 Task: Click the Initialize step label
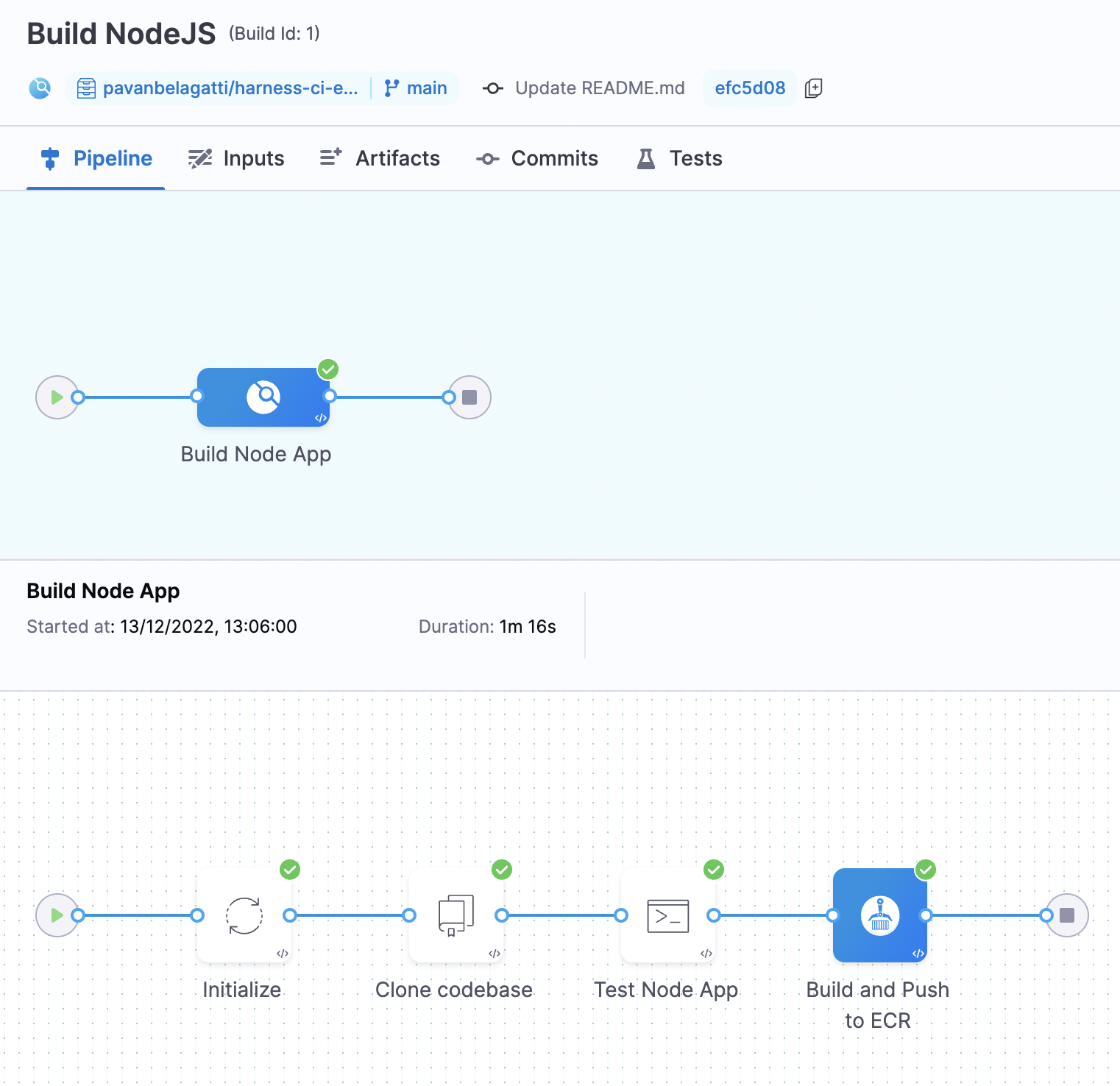(242, 990)
